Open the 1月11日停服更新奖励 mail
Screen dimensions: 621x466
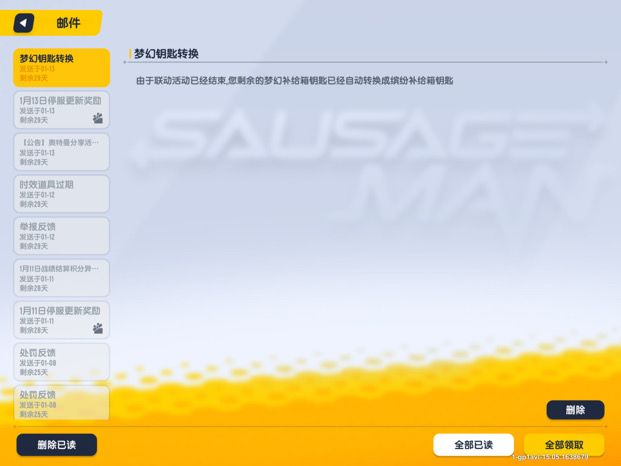(x=61, y=320)
